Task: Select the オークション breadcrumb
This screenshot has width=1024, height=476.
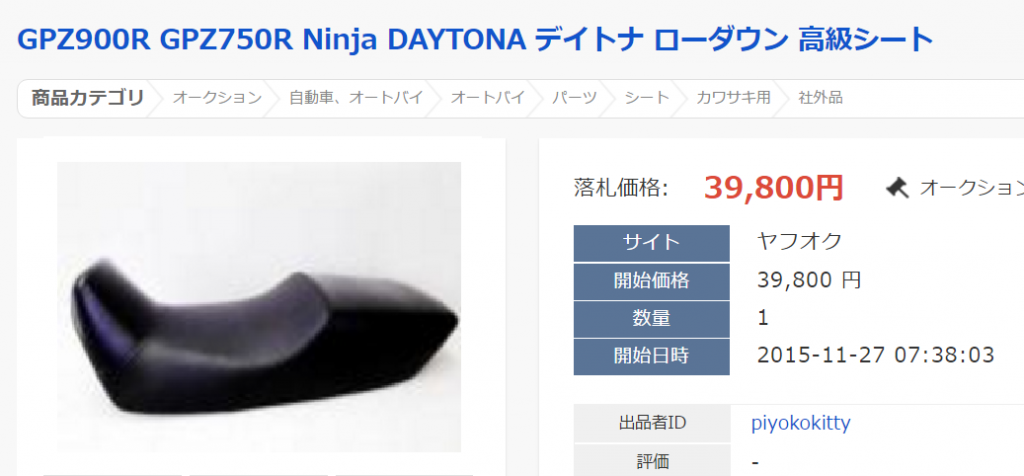Action: coord(217,99)
